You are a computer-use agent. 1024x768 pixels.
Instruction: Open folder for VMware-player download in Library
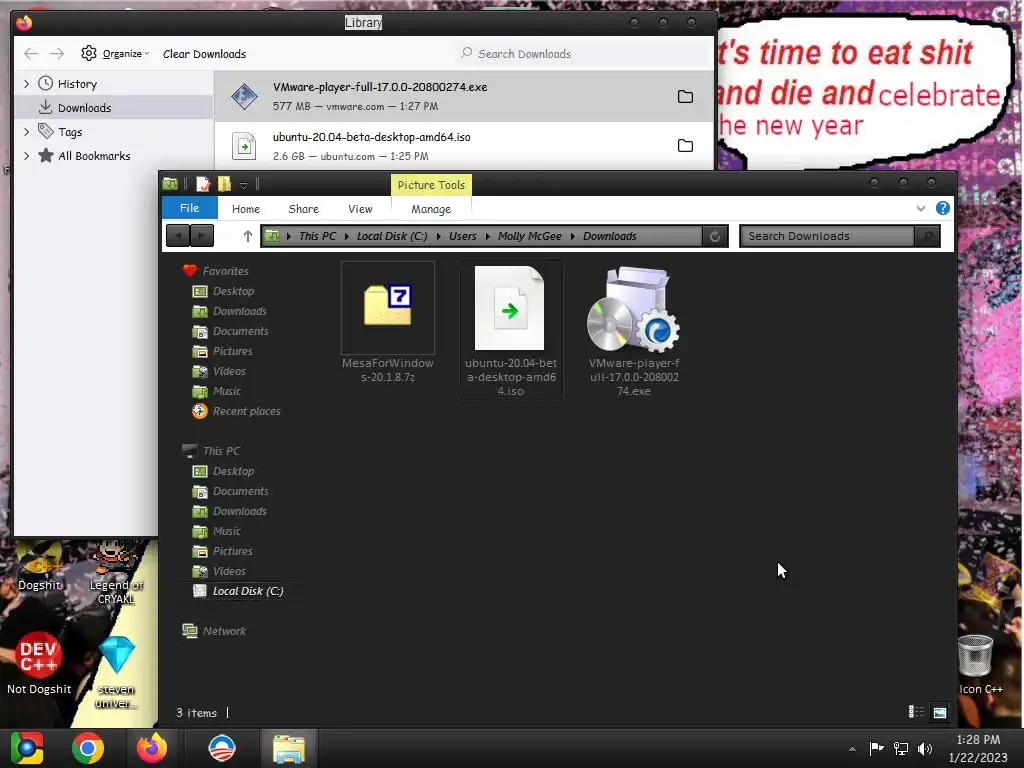(x=685, y=97)
